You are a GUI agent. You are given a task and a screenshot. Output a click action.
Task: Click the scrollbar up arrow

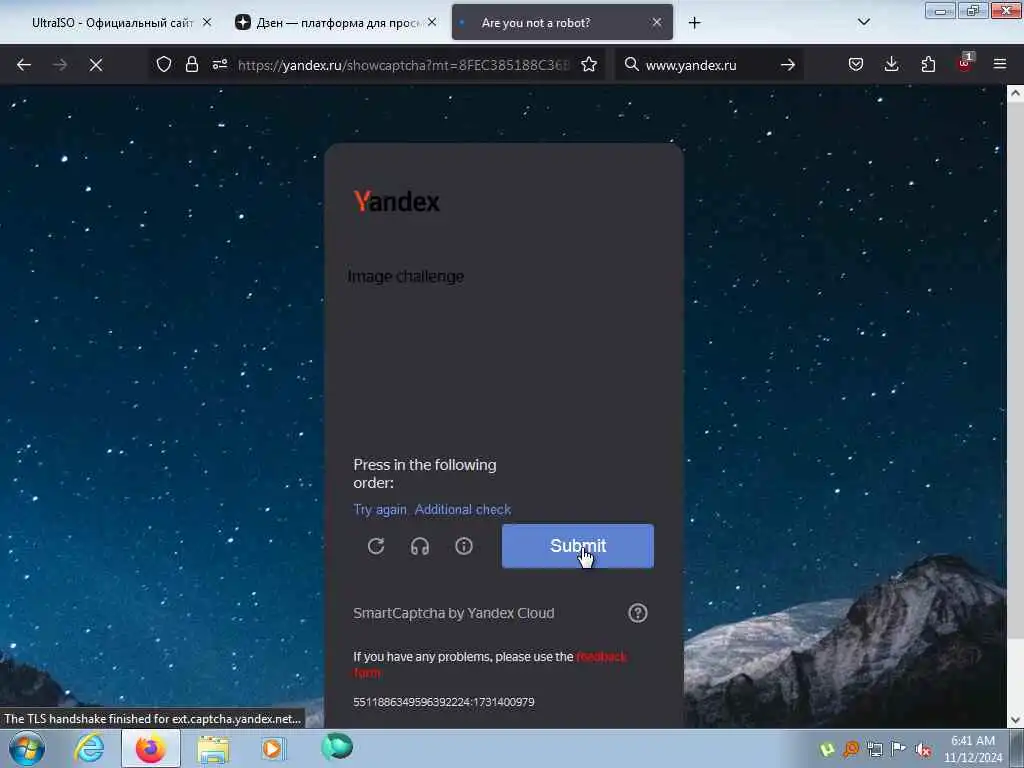pos(1015,93)
